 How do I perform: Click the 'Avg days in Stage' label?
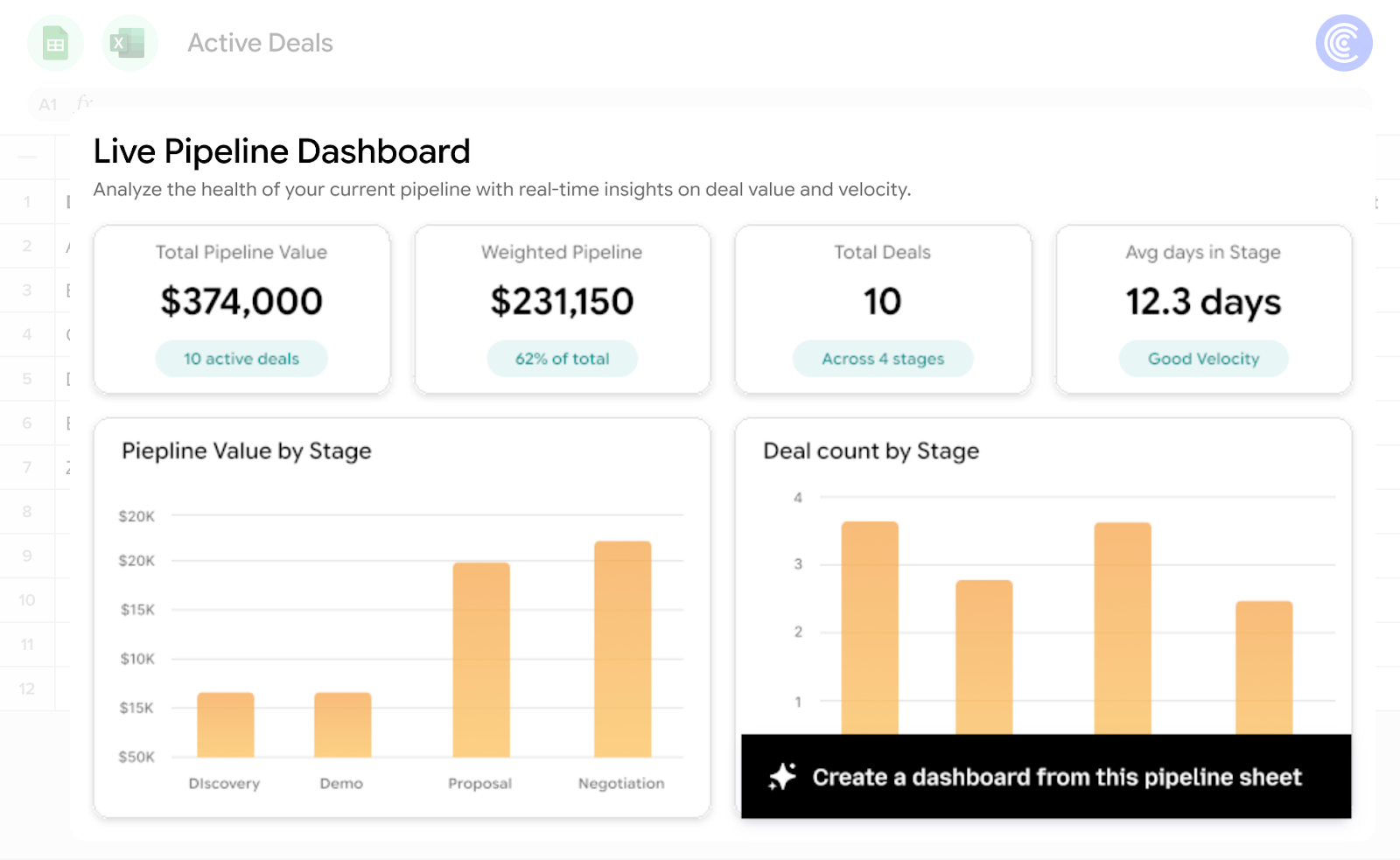tap(1203, 252)
